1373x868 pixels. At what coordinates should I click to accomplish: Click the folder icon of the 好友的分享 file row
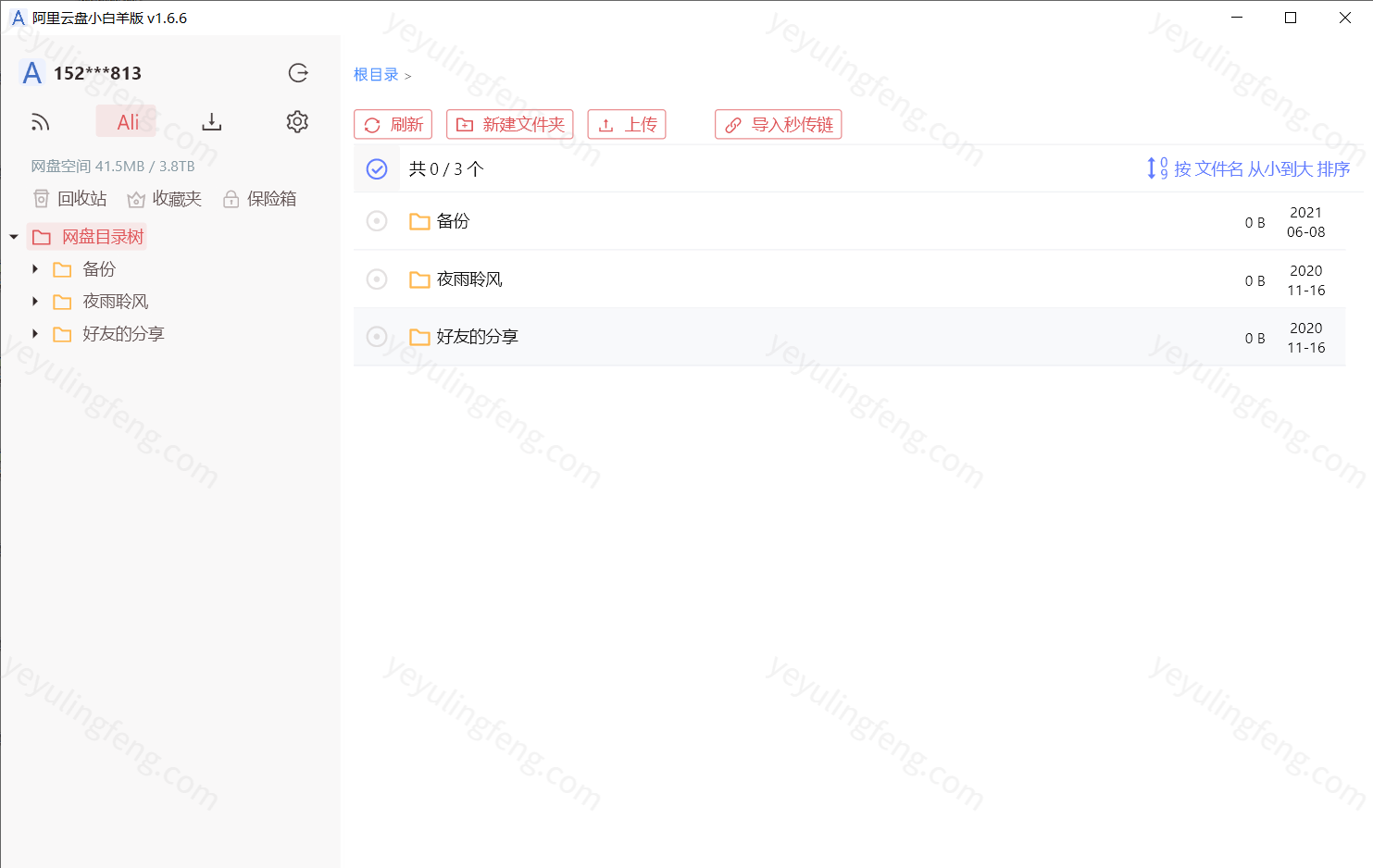pyautogui.click(x=419, y=338)
